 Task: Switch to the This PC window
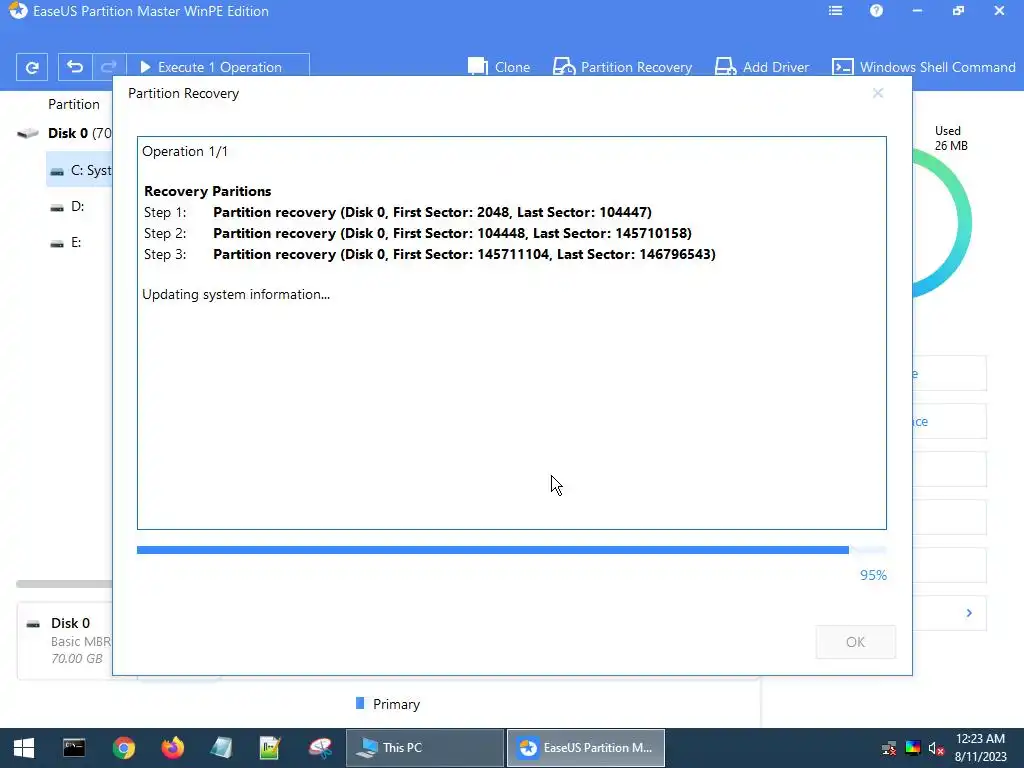(x=424, y=748)
